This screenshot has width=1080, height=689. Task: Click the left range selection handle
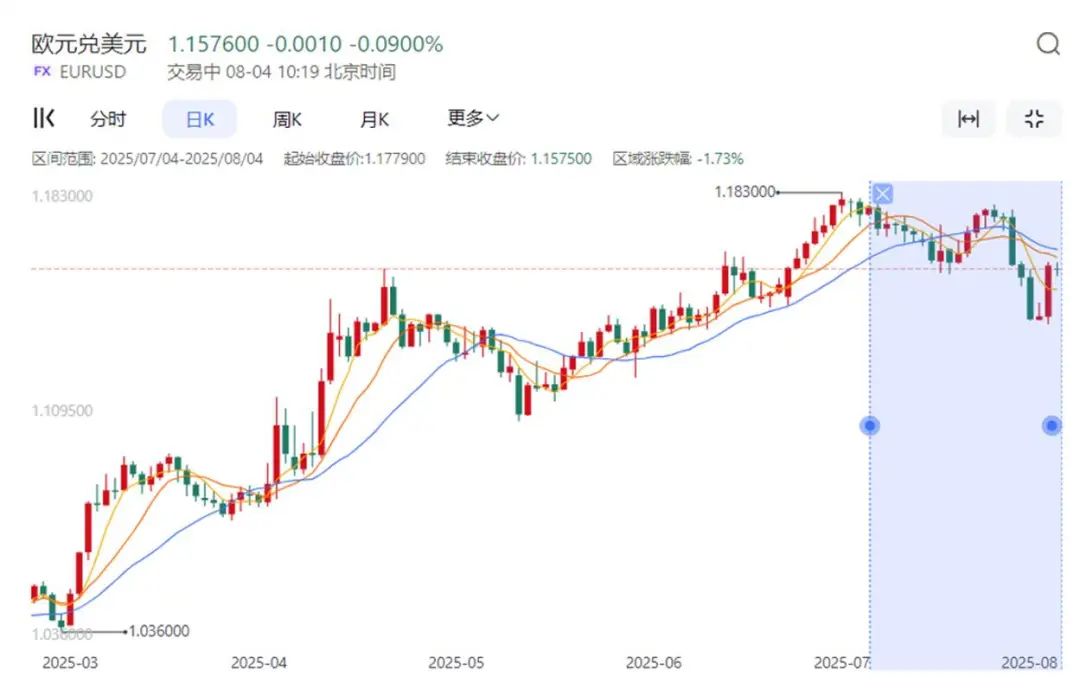(870, 426)
